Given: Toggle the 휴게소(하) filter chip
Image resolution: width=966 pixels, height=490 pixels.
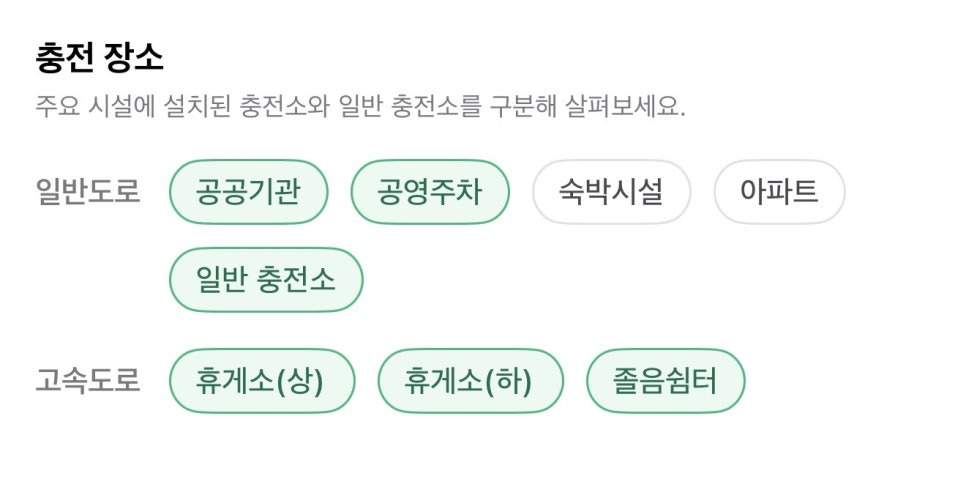Looking at the screenshot, I should pos(471,381).
